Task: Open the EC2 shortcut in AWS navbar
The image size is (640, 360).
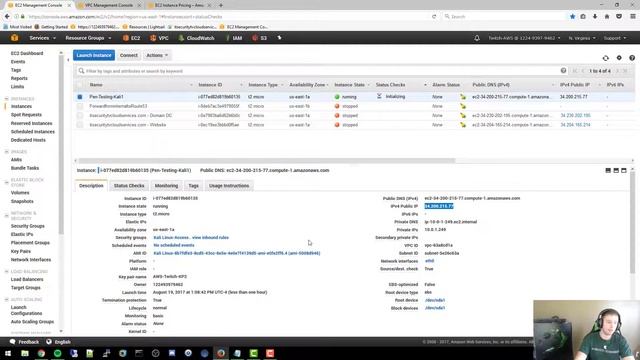Action: (x=131, y=38)
